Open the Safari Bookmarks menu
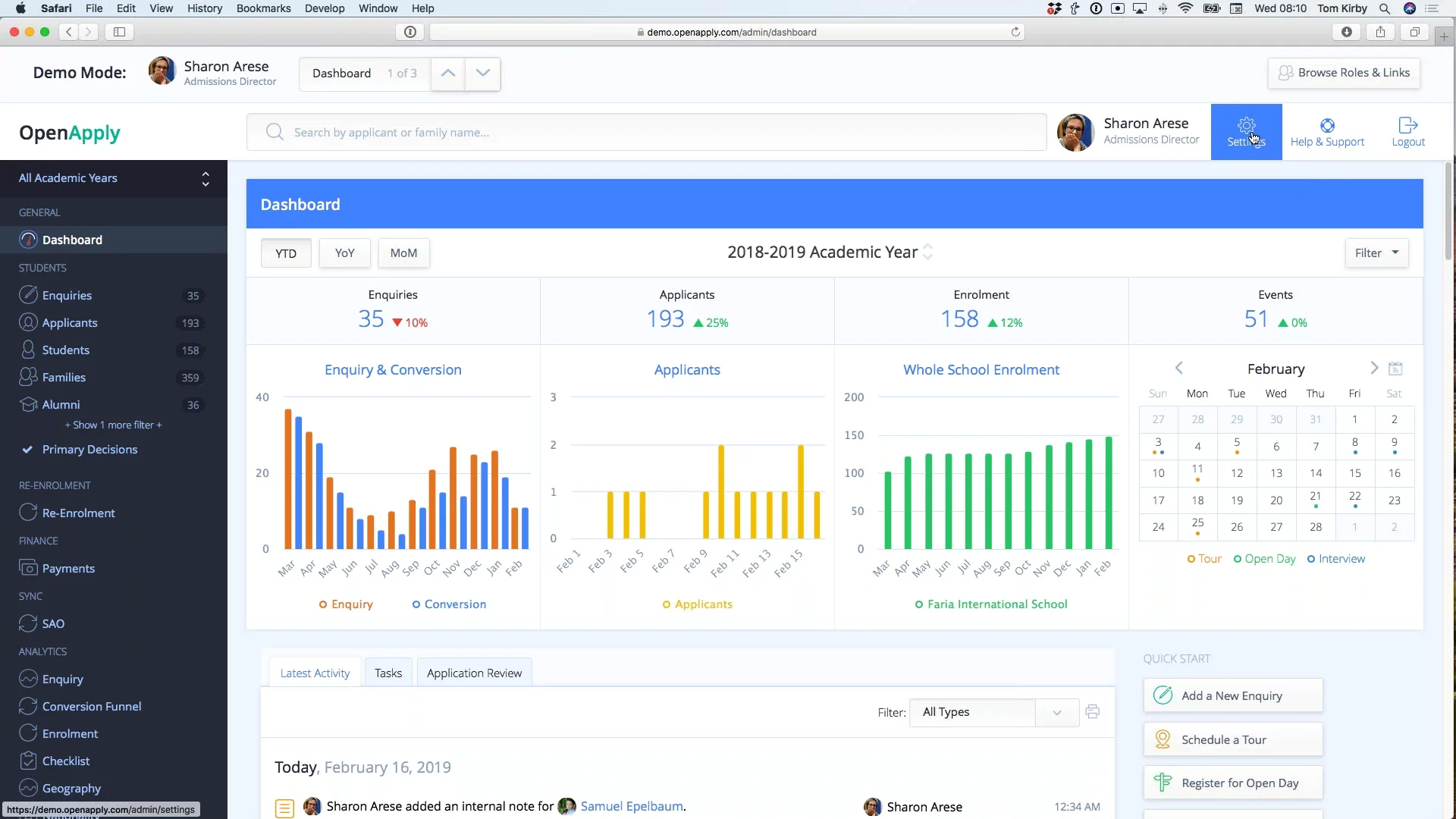 [263, 8]
